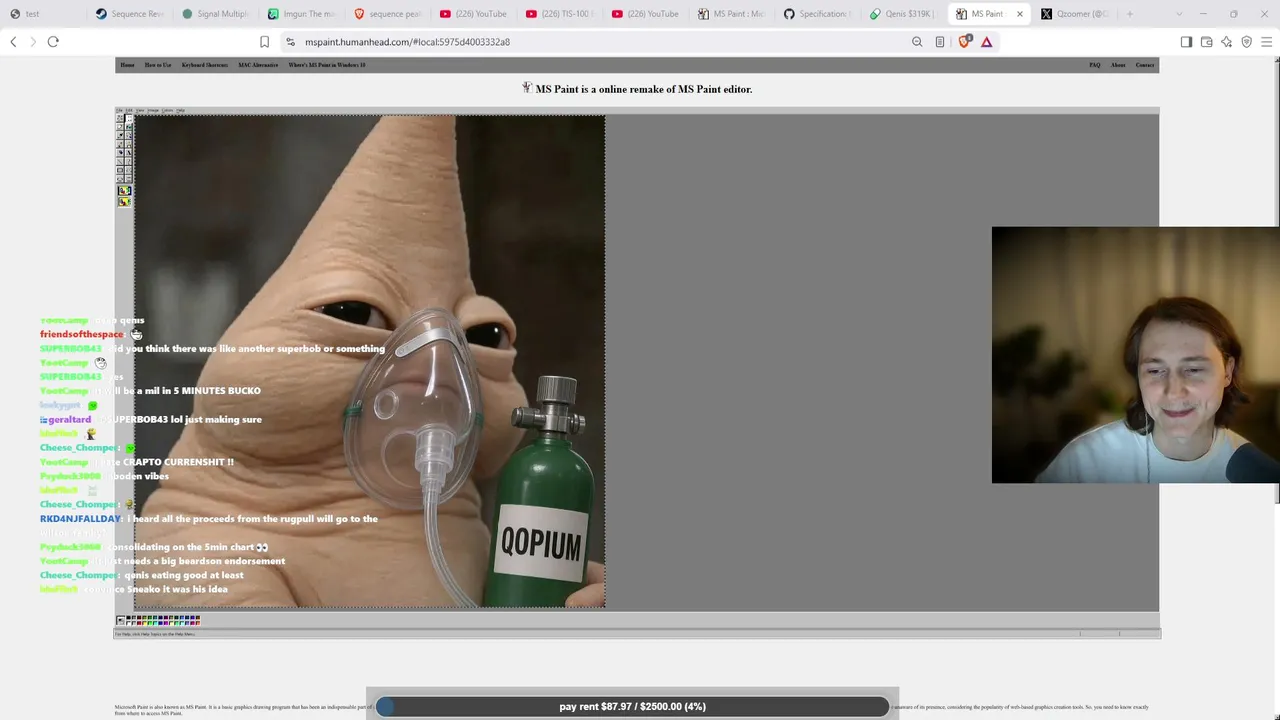This screenshot has width=1280, height=720.
Task: Select the Curve tool in Paint
Action: point(128,161)
